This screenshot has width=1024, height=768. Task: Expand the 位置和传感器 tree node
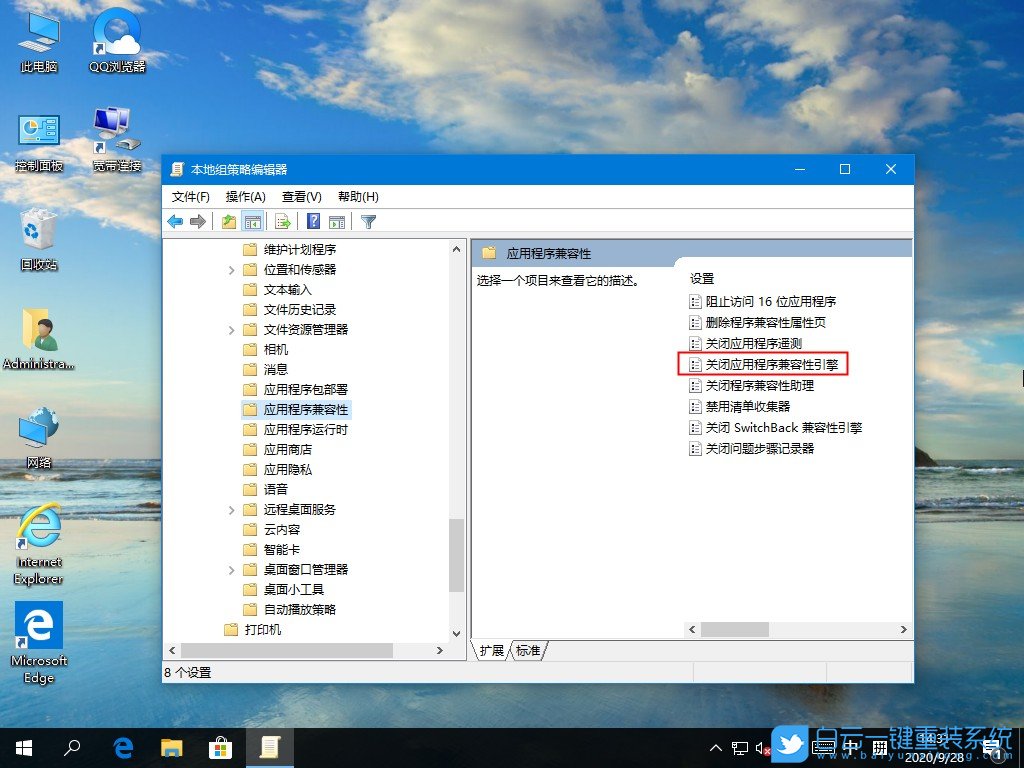[232, 269]
